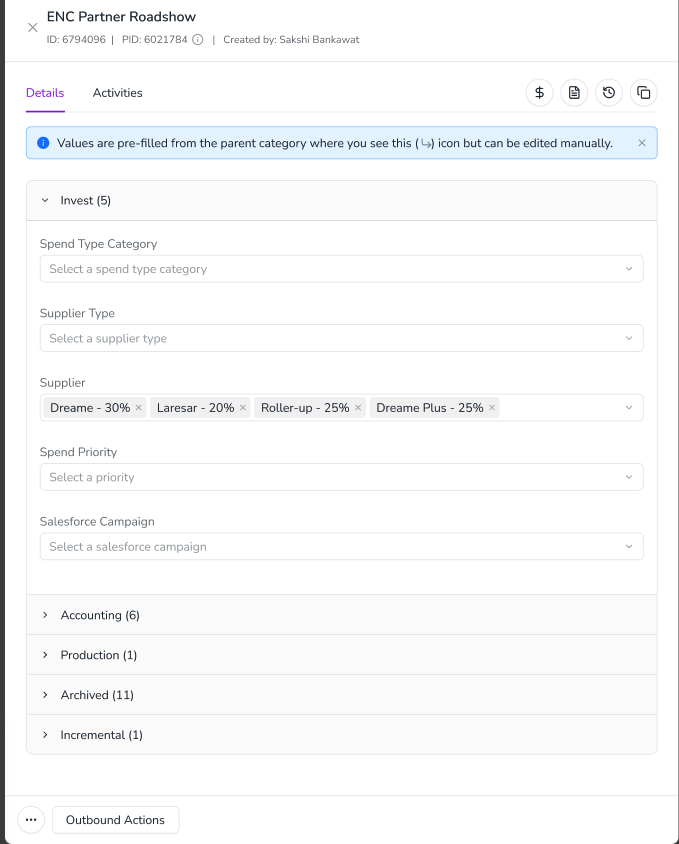Remove the Roller-up - 25% supplier tag
Viewport: 679px width, 844px height.
coord(358,407)
